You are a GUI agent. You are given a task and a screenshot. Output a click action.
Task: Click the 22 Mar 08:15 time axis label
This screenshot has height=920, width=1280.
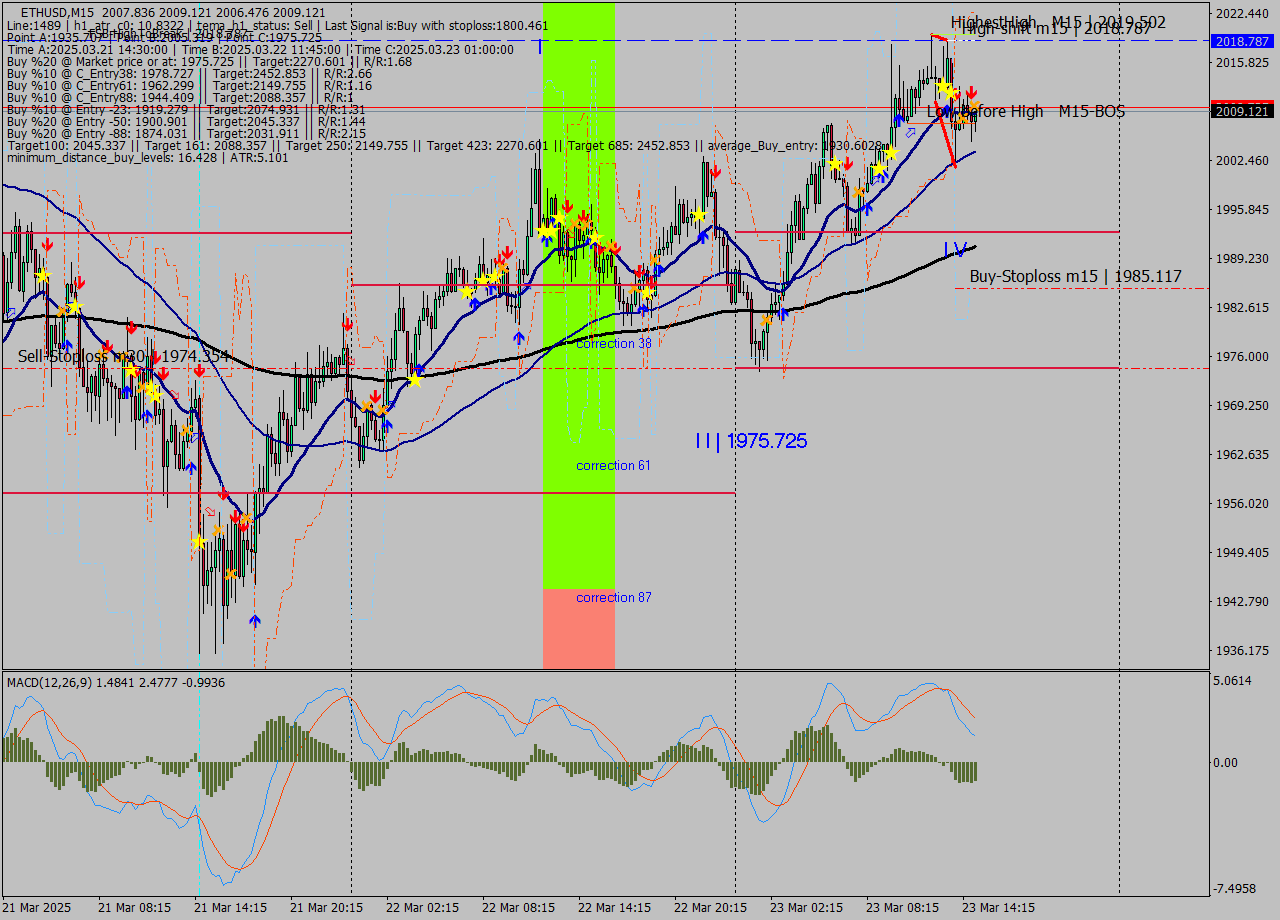518,908
